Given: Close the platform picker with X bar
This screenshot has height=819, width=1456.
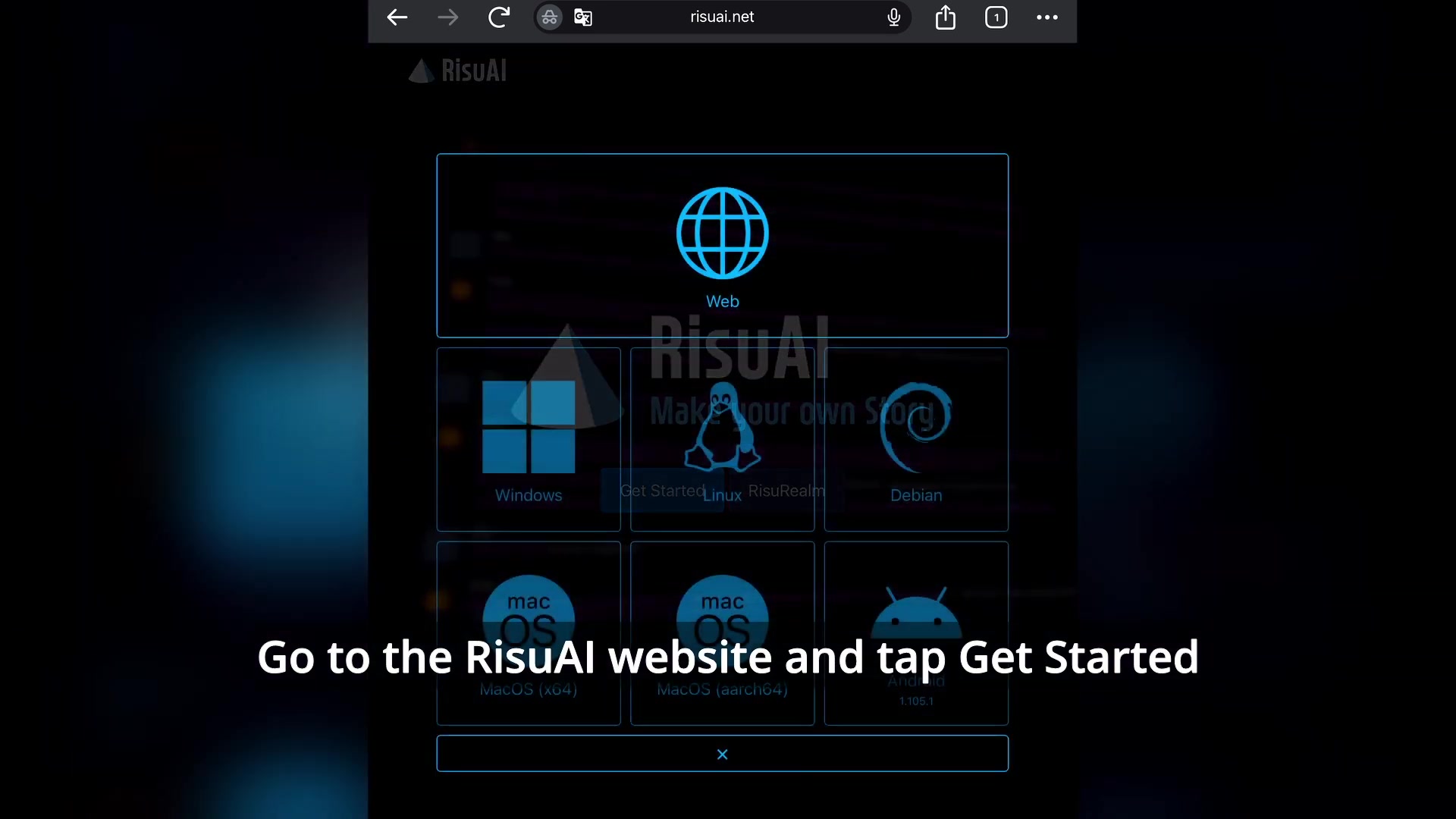Looking at the screenshot, I should click(x=722, y=754).
